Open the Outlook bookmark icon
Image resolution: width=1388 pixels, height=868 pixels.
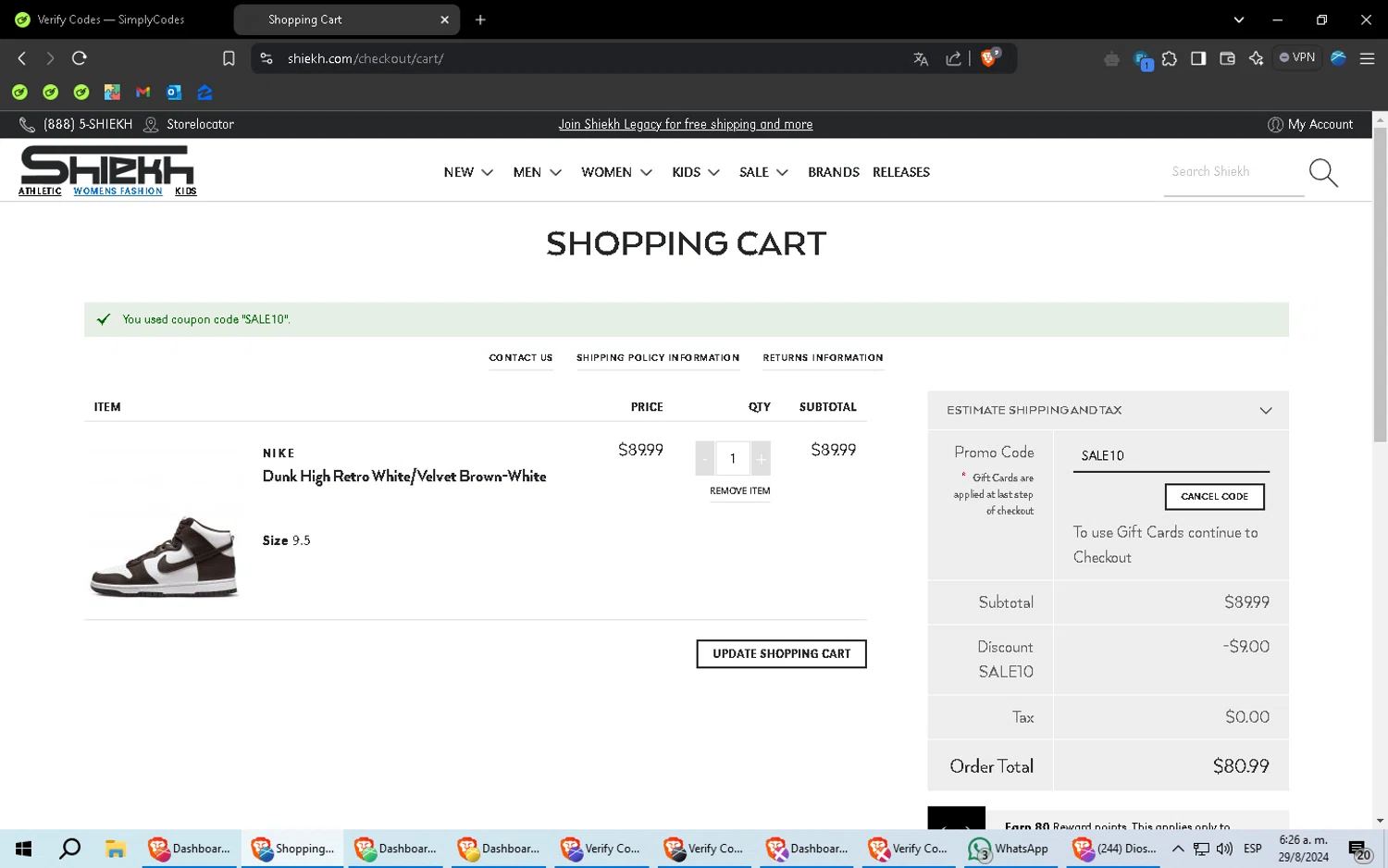pos(174,92)
